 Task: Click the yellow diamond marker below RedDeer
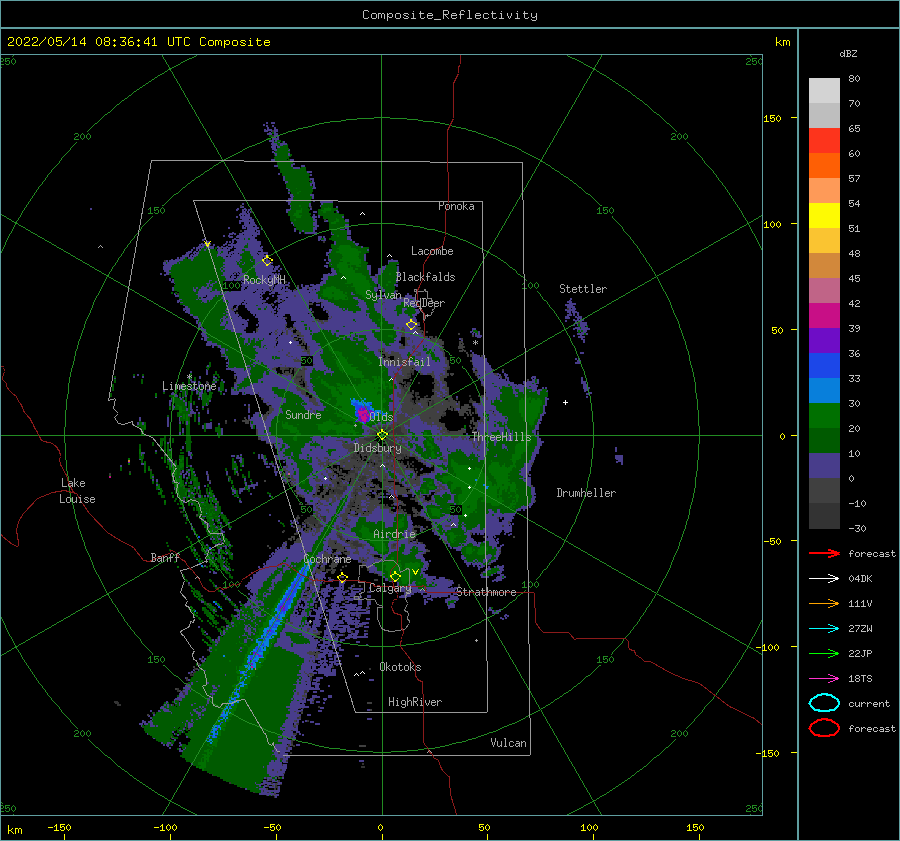coord(411,325)
